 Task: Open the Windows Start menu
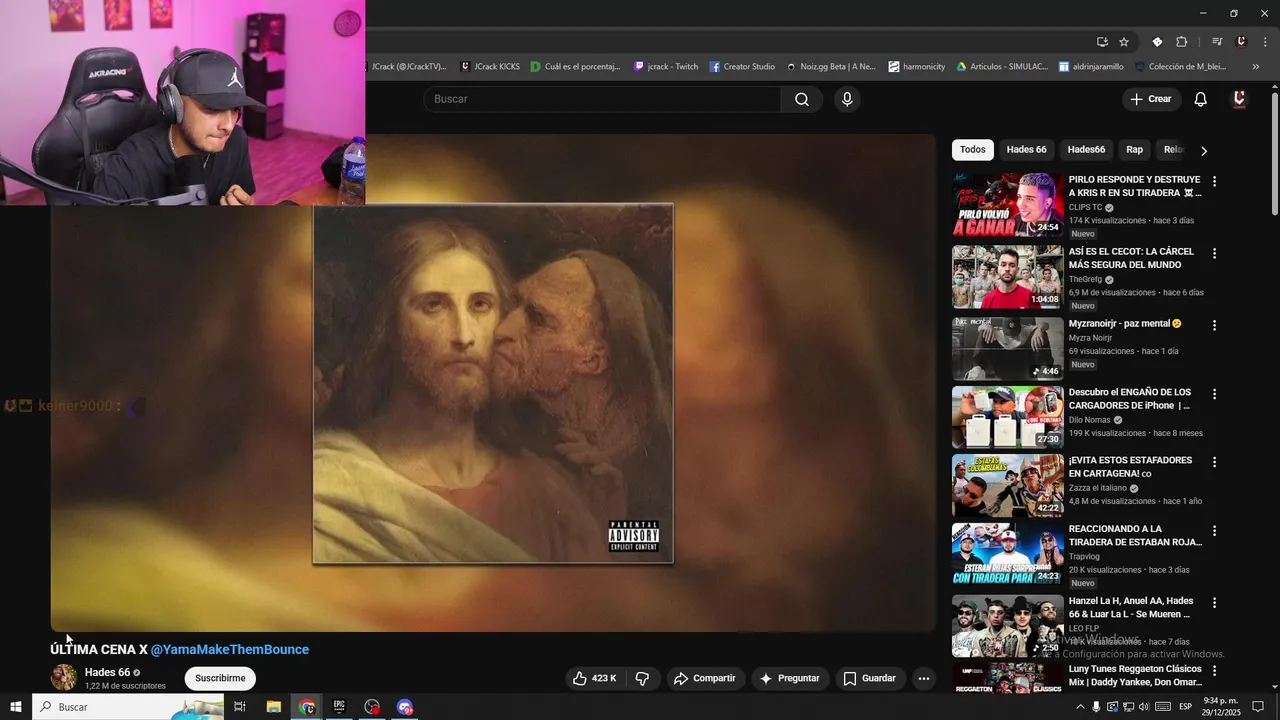click(x=15, y=707)
